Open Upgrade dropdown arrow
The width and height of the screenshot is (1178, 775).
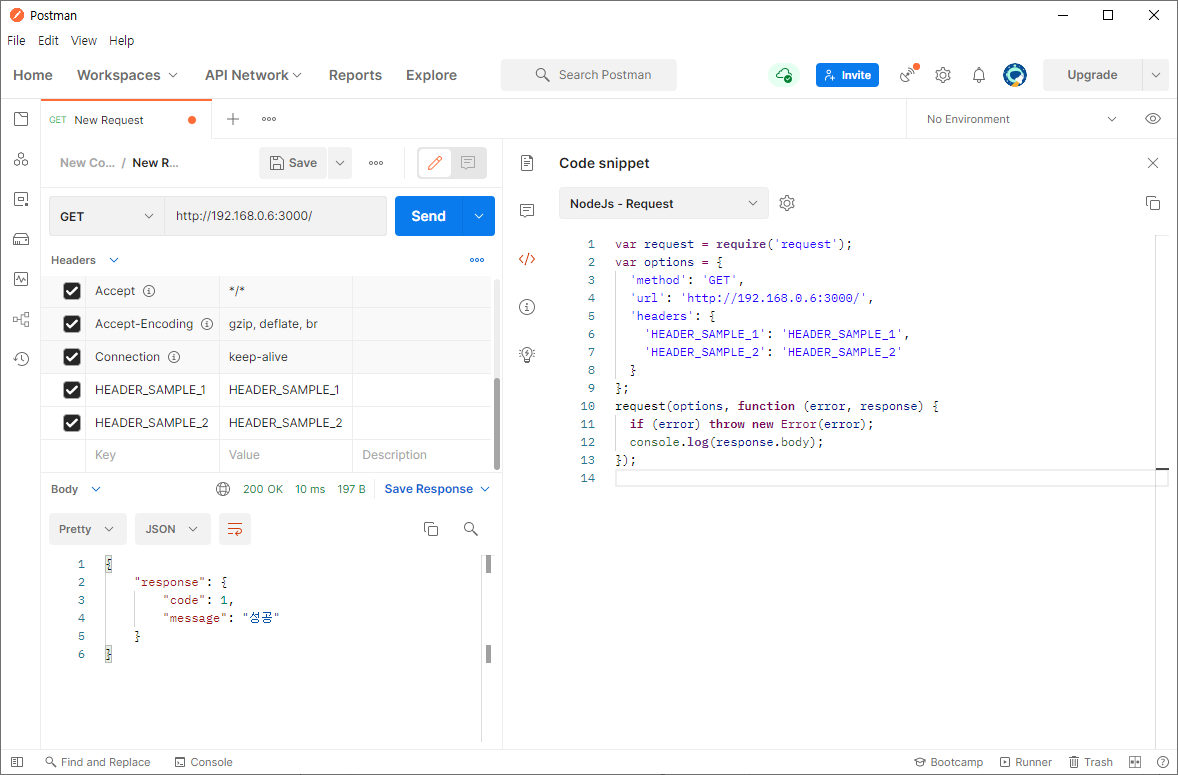click(x=1155, y=75)
